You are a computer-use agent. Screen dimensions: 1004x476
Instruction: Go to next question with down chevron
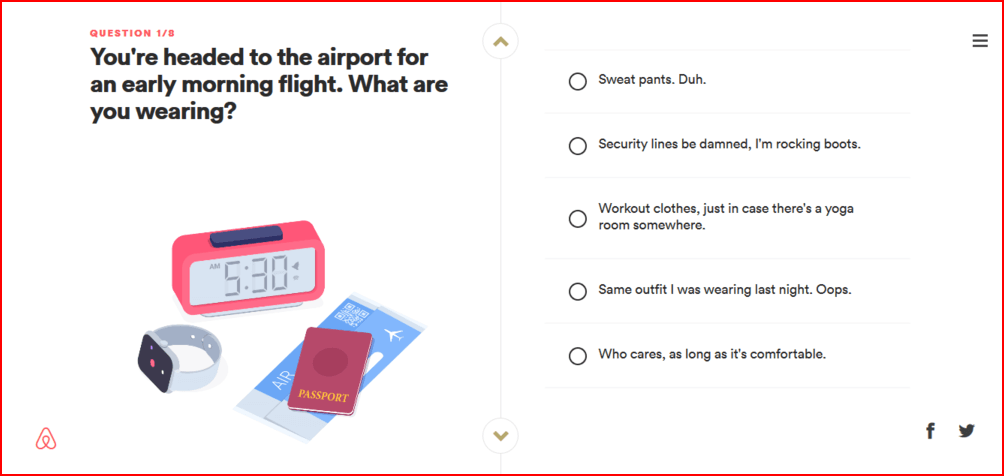[x=501, y=435]
